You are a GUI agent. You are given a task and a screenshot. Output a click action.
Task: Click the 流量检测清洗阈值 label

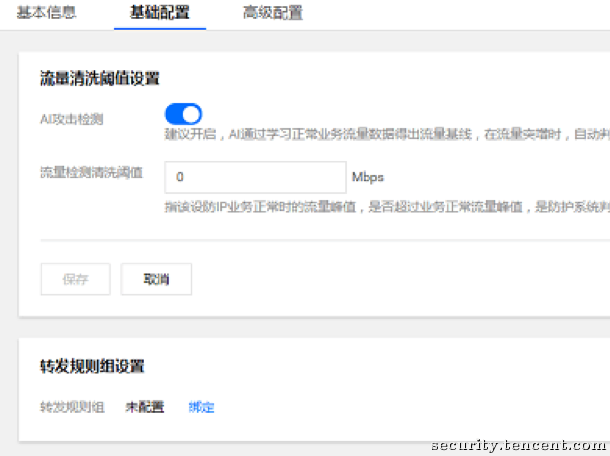point(91,172)
